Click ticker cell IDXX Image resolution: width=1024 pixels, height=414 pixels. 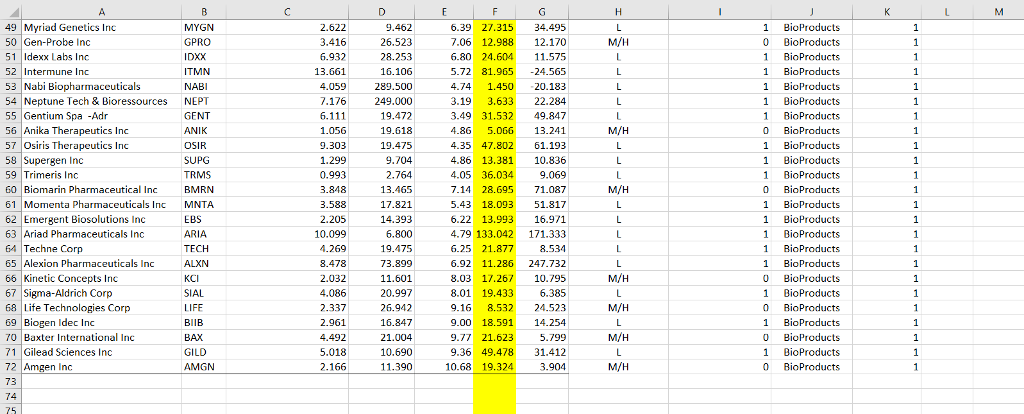tap(204, 57)
